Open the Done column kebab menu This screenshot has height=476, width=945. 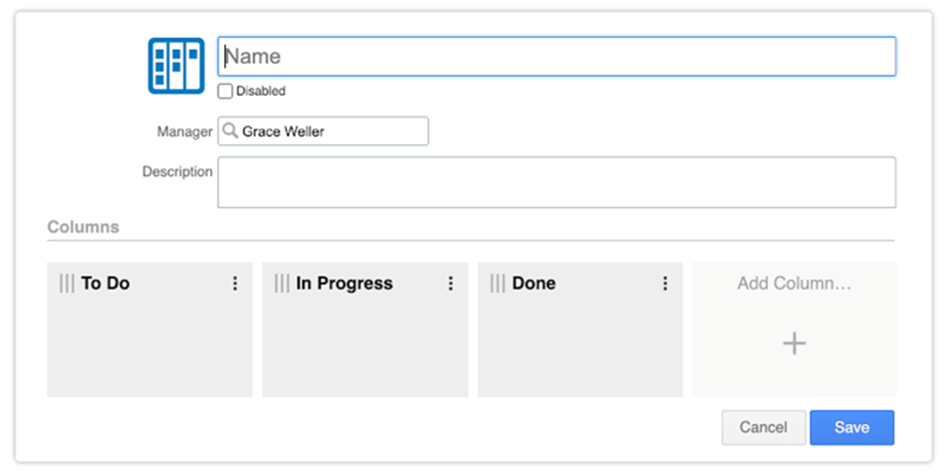[x=665, y=283]
